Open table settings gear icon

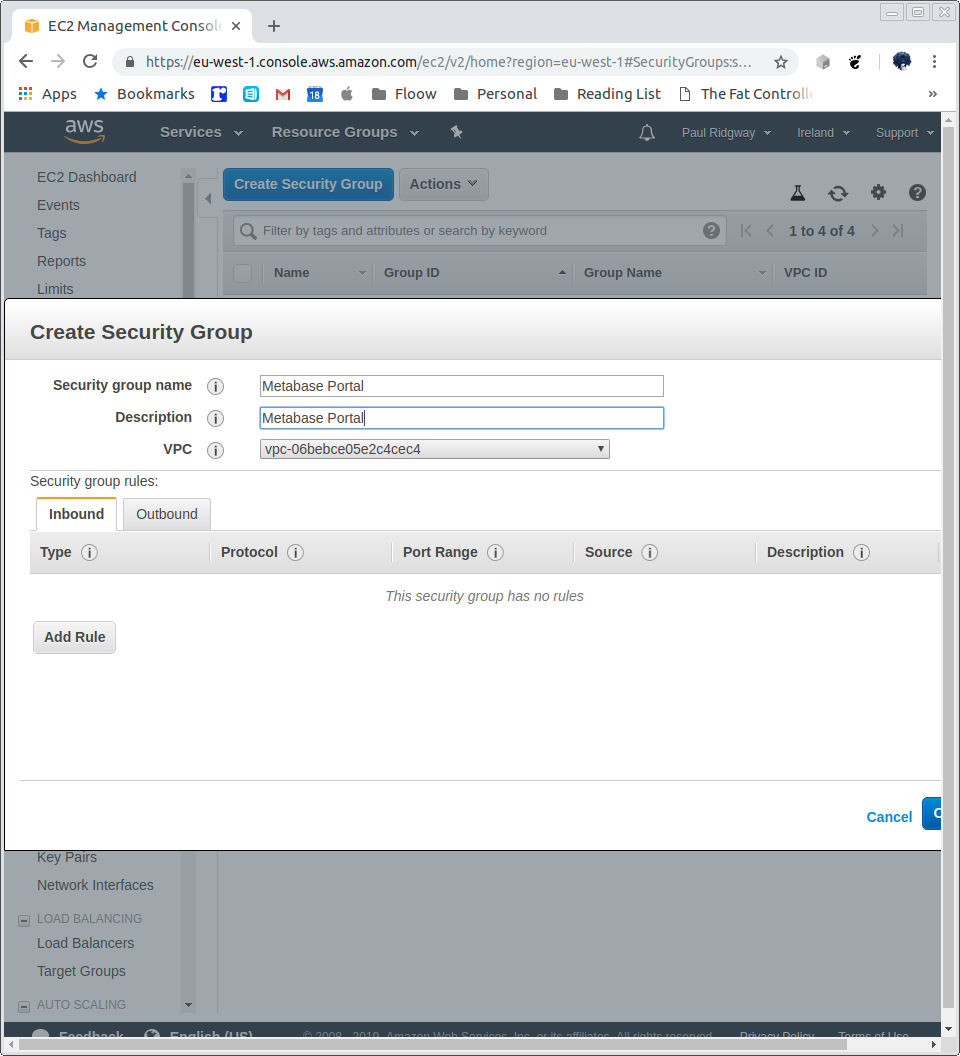878,193
